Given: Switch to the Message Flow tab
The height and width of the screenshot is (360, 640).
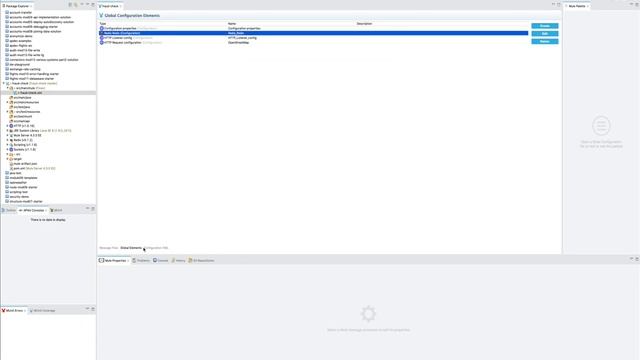Looking at the screenshot, I should pos(109,248).
